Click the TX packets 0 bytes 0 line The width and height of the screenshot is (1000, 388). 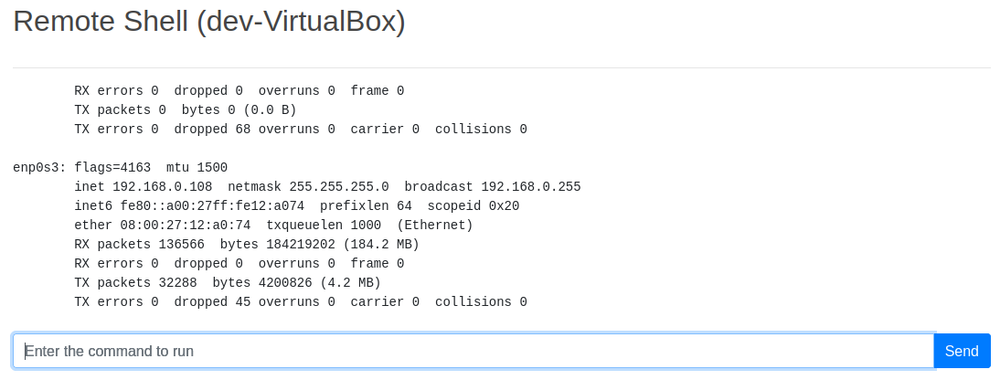click(x=186, y=110)
